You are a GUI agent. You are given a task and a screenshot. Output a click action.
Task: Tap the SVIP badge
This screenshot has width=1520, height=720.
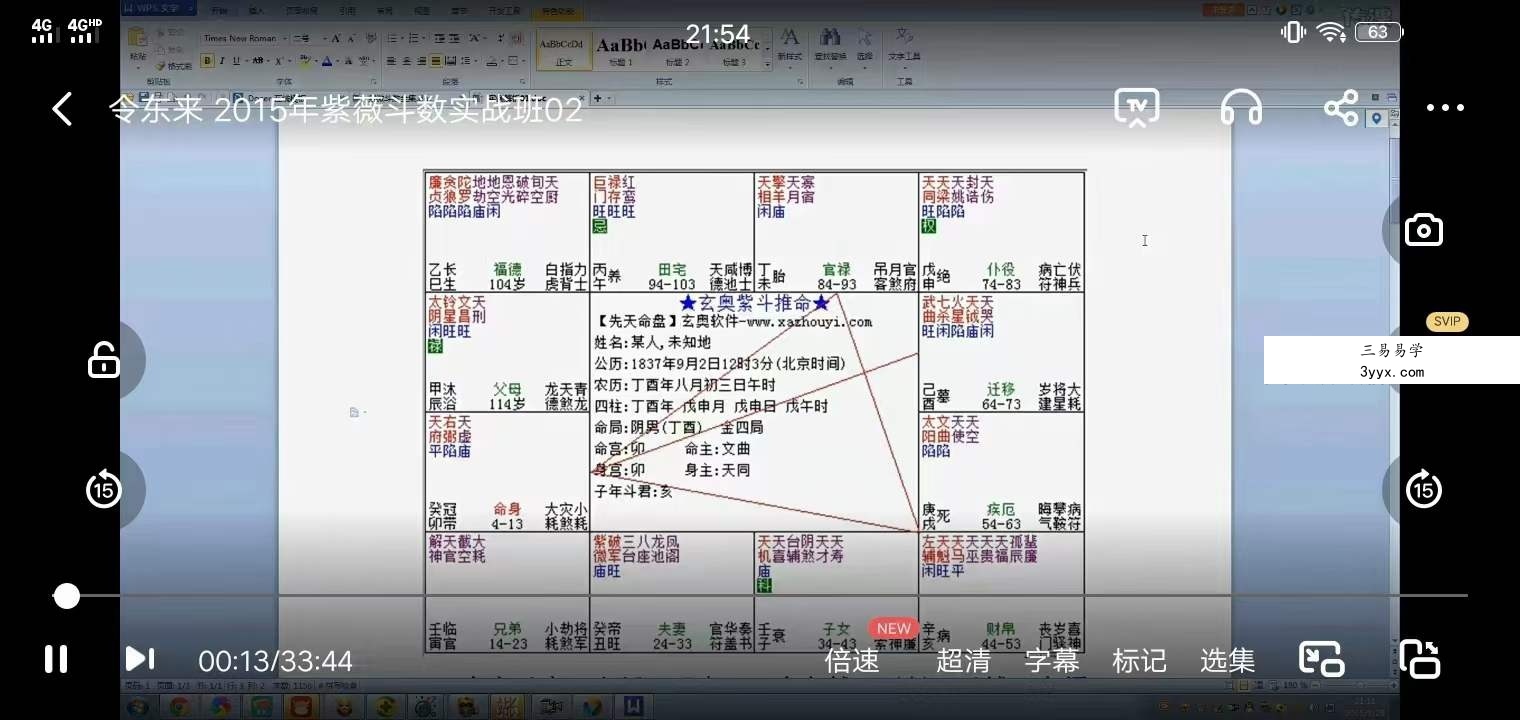click(x=1447, y=321)
